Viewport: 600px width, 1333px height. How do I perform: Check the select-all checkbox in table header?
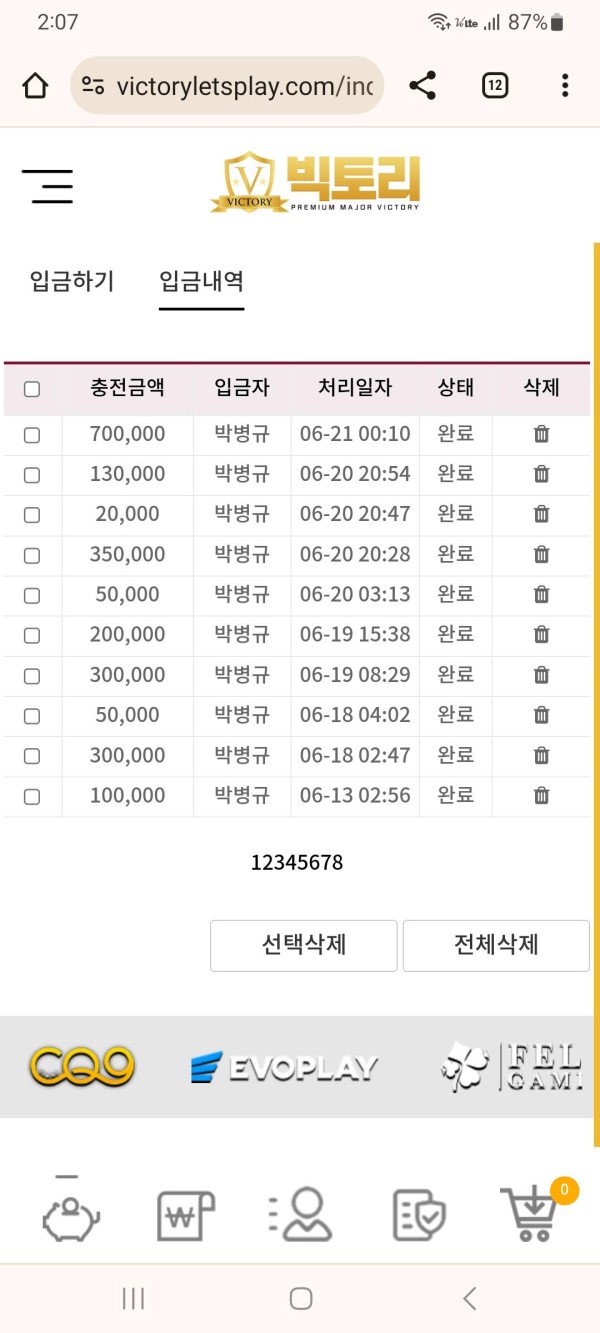point(32,389)
